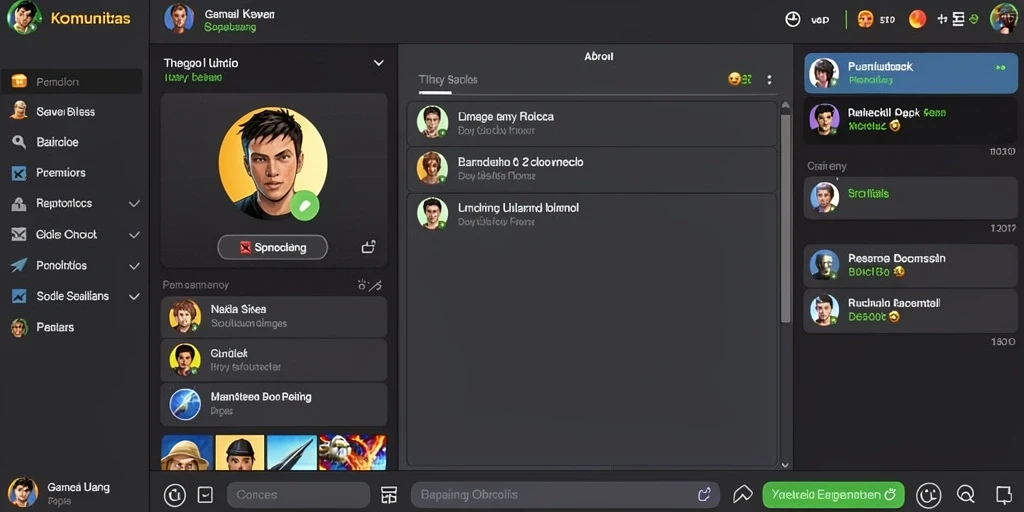Click the checkbox icon in bottom toolbar
The height and width of the screenshot is (512, 1024).
coord(205,494)
